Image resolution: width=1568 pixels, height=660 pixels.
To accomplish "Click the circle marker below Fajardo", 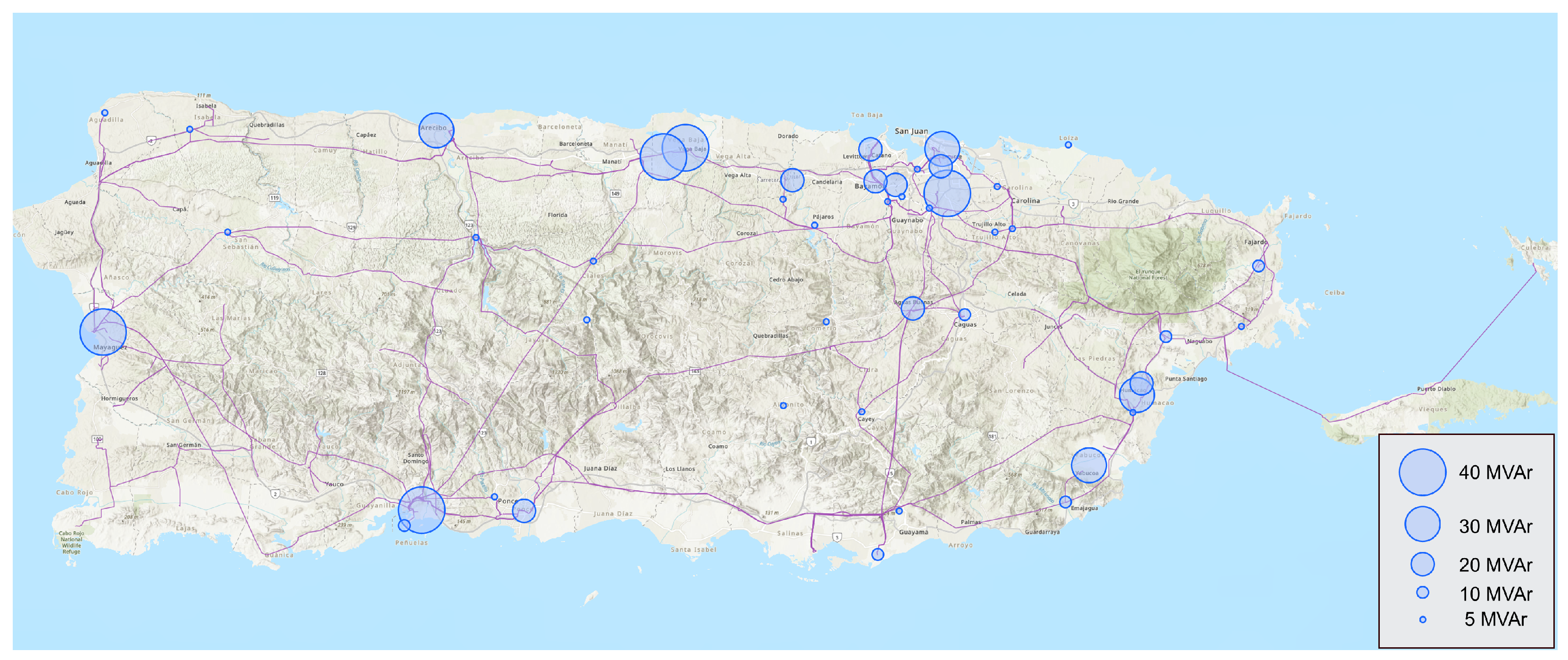I will [x=1258, y=266].
